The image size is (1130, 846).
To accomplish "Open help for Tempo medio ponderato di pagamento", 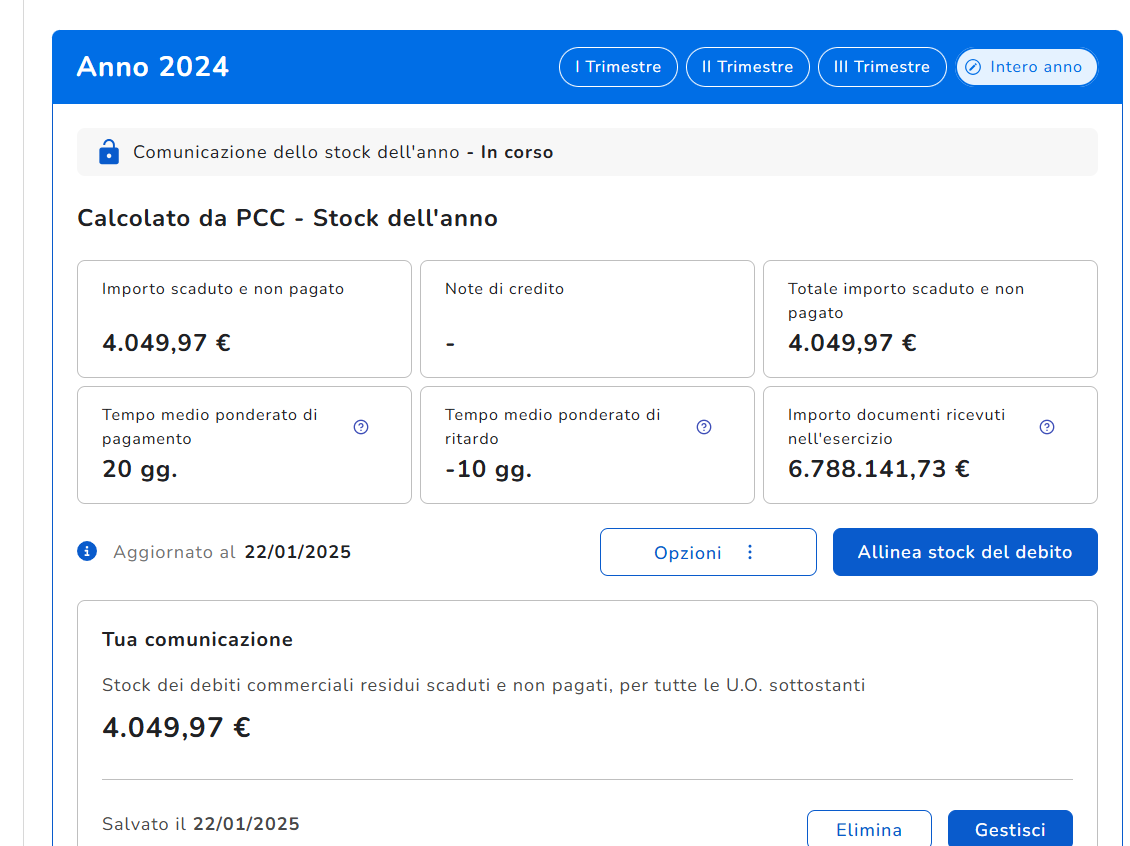I will (361, 427).
